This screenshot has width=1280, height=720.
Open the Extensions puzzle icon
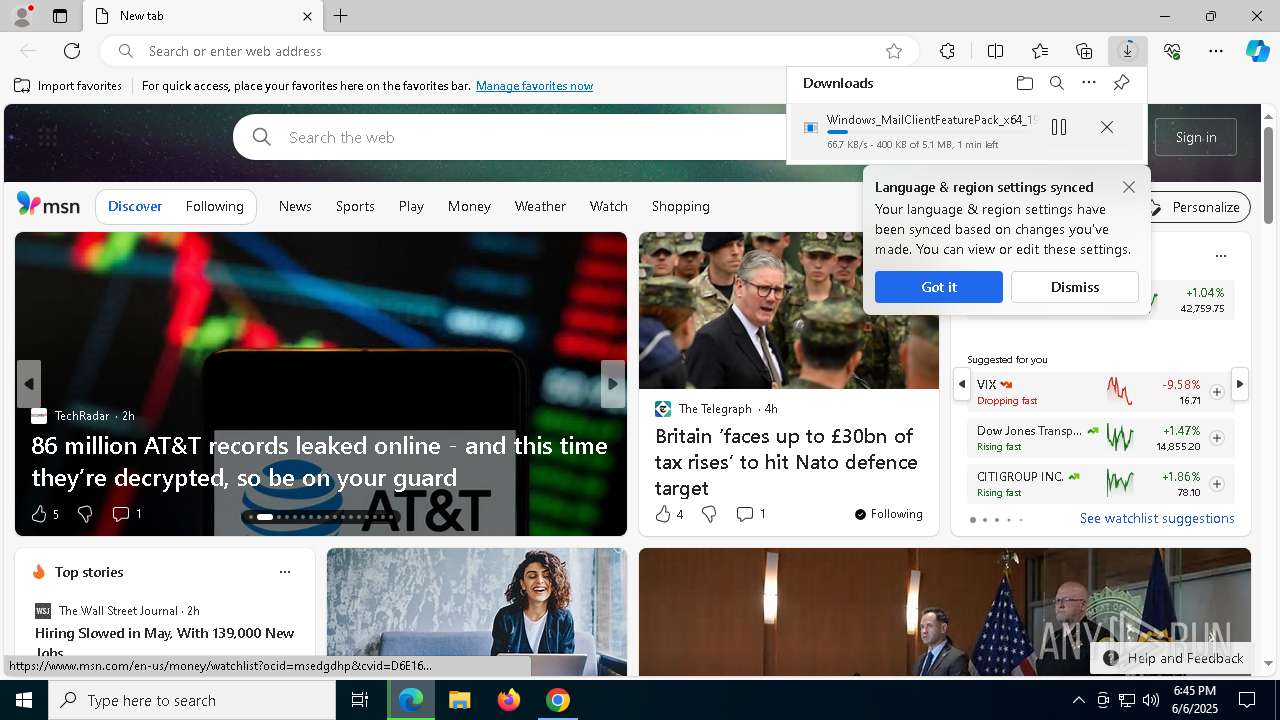pos(947,51)
